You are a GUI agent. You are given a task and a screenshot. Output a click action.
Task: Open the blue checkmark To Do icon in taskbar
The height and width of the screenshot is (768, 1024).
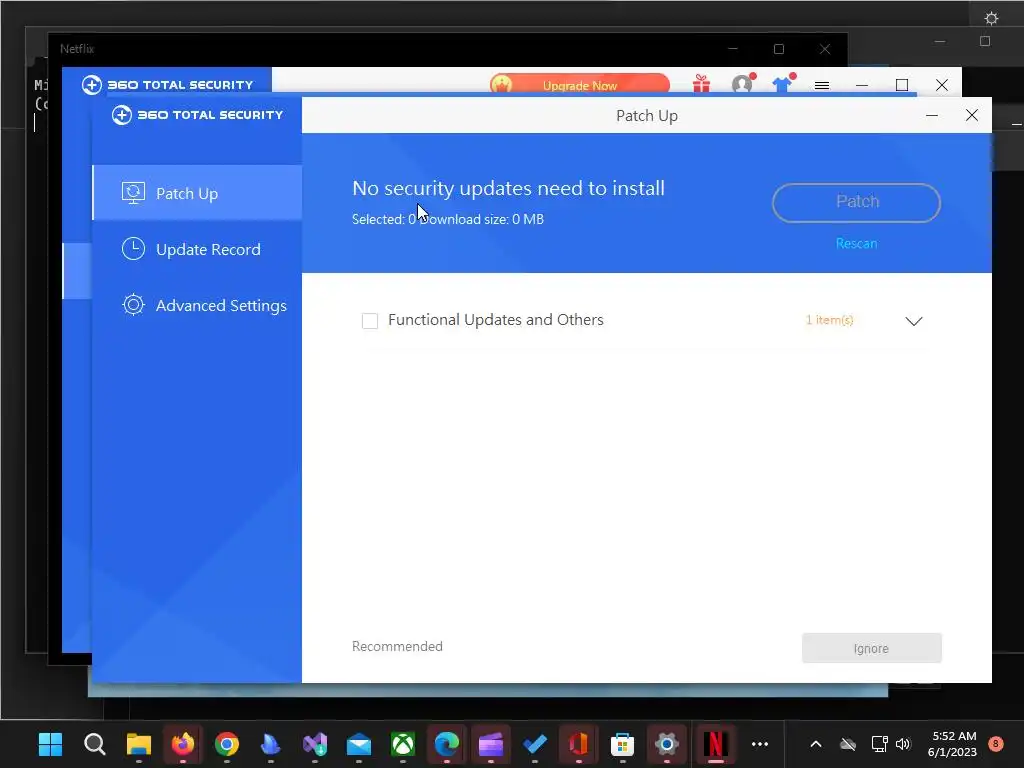pyautogui.click(x=535, y=744)
